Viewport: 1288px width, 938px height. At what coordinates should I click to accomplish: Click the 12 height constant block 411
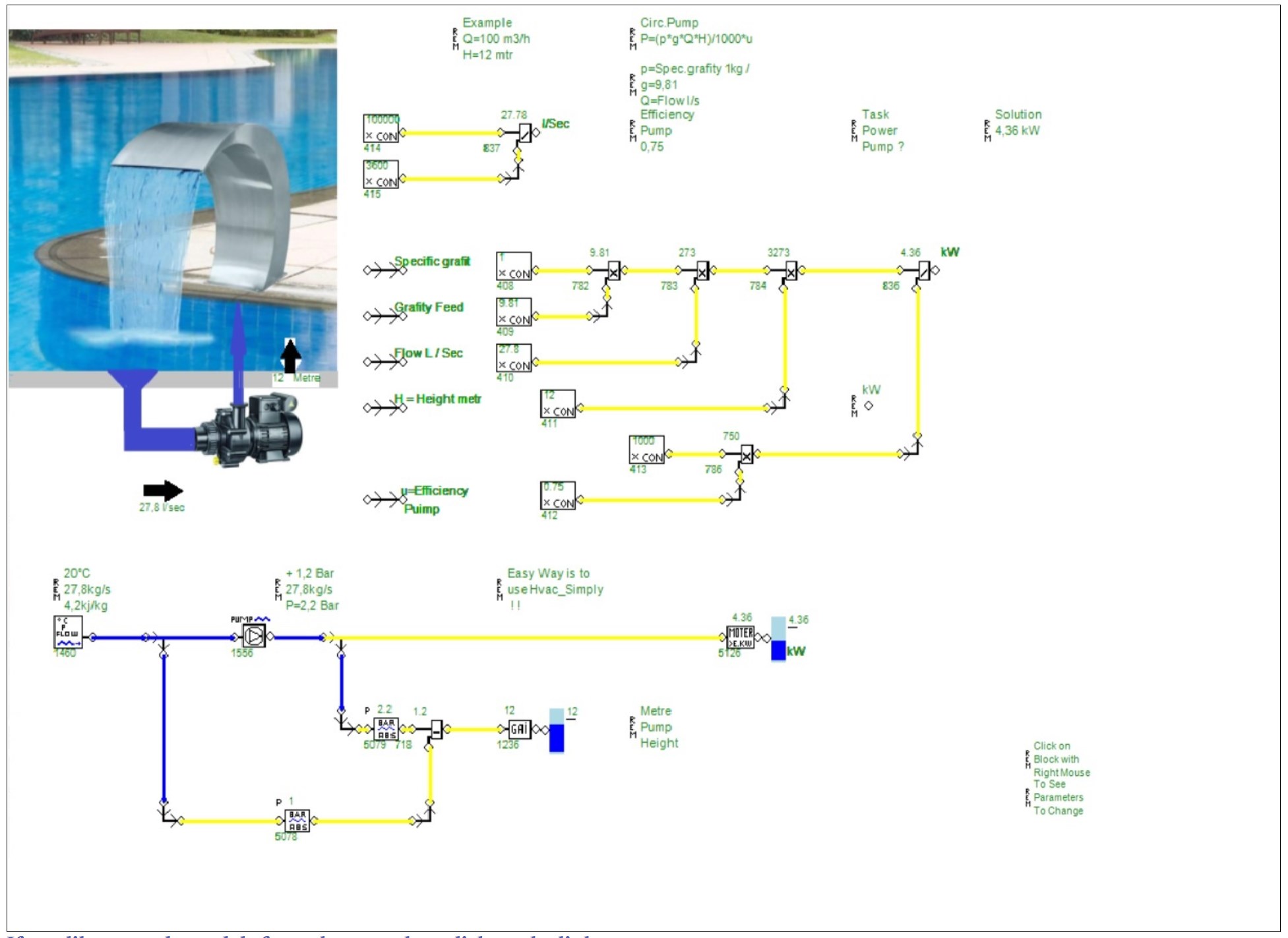coord(558,404)
